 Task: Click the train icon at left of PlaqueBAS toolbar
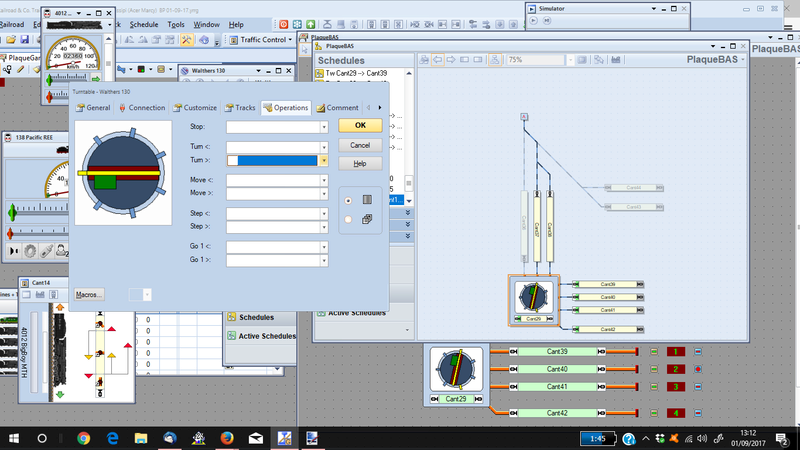423,60
